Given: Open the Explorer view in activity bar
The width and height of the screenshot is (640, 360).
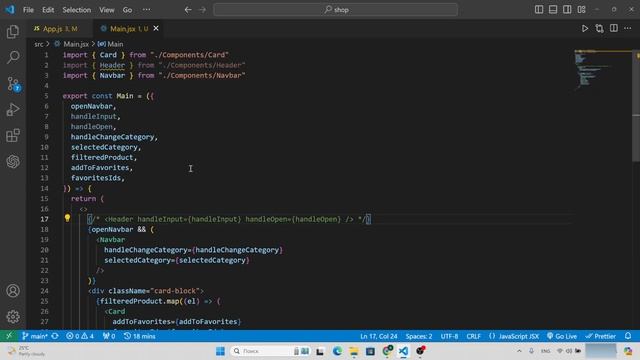Looking at the screenshot, I should [x=13, y=31].
